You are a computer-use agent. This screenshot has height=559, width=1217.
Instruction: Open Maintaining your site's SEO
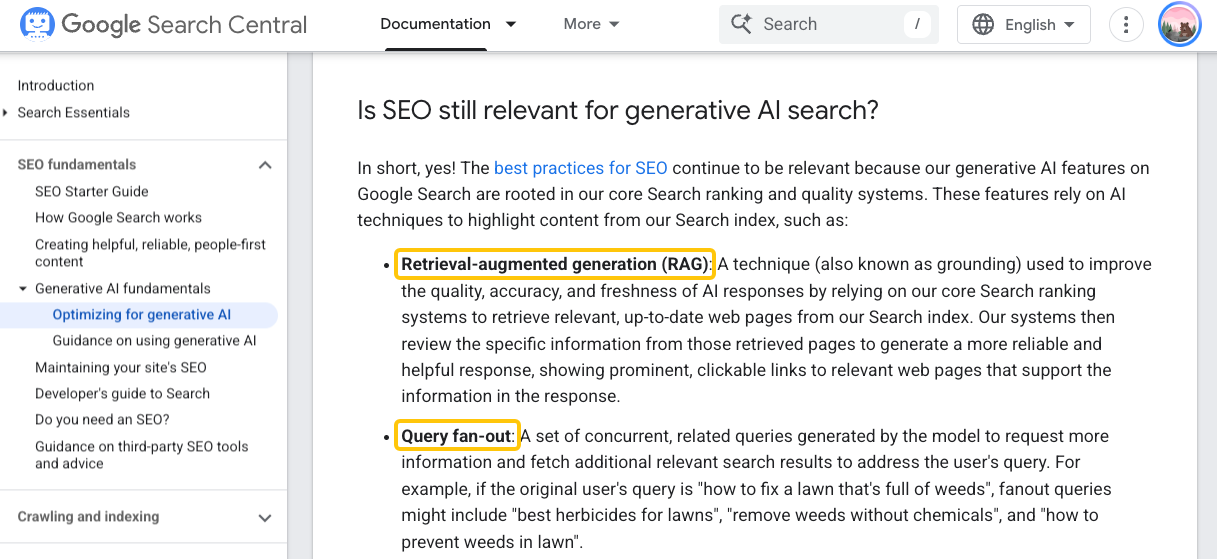pyautogui.click(x=121, y=368)
